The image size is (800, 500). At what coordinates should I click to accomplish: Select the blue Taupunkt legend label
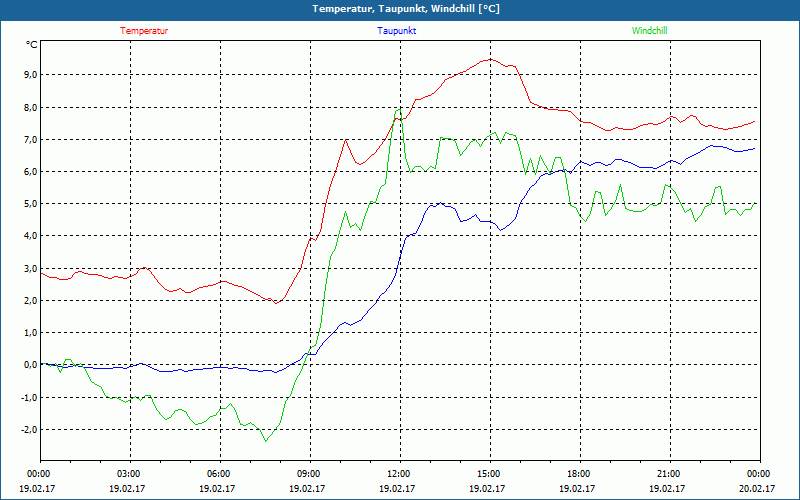click(396, 31)
